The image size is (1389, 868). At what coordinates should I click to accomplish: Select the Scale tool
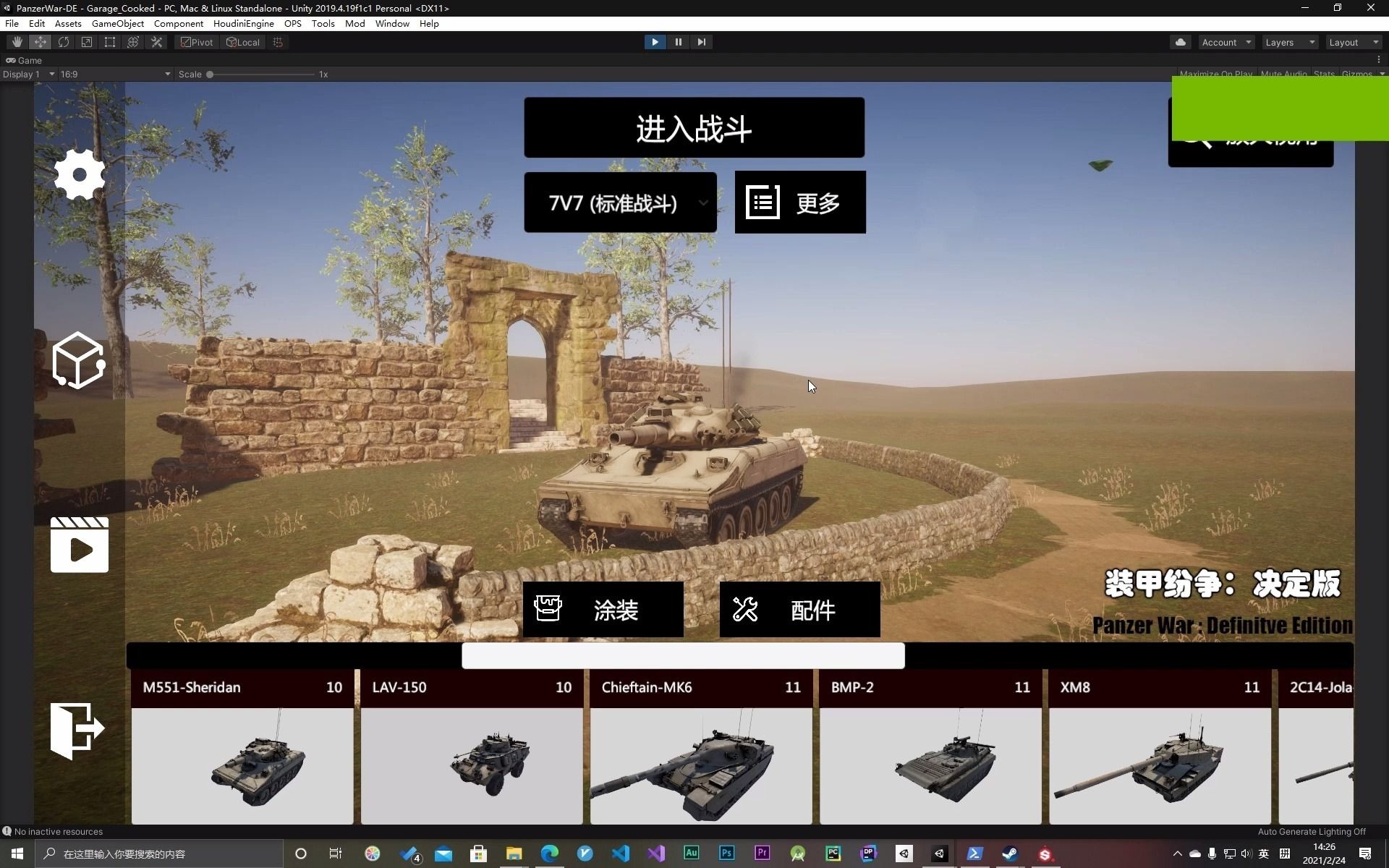(x=87, y=42)
